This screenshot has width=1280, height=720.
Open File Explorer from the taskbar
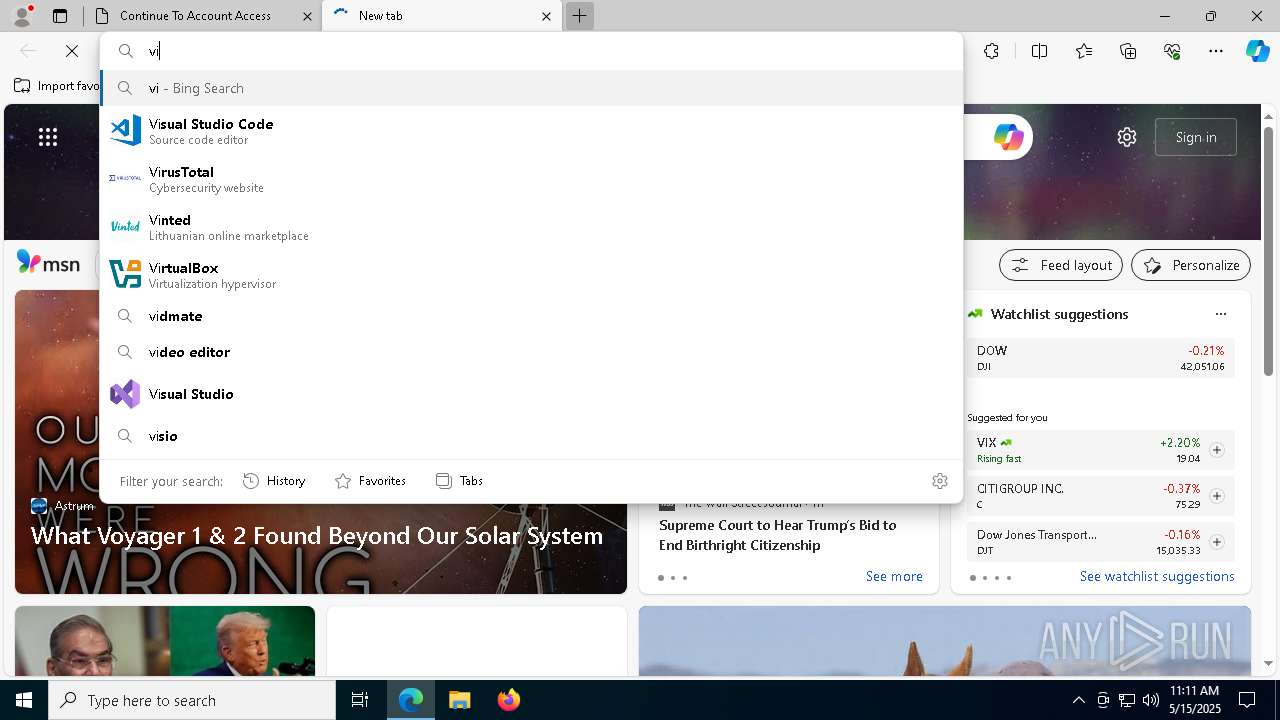coord(459,700)
